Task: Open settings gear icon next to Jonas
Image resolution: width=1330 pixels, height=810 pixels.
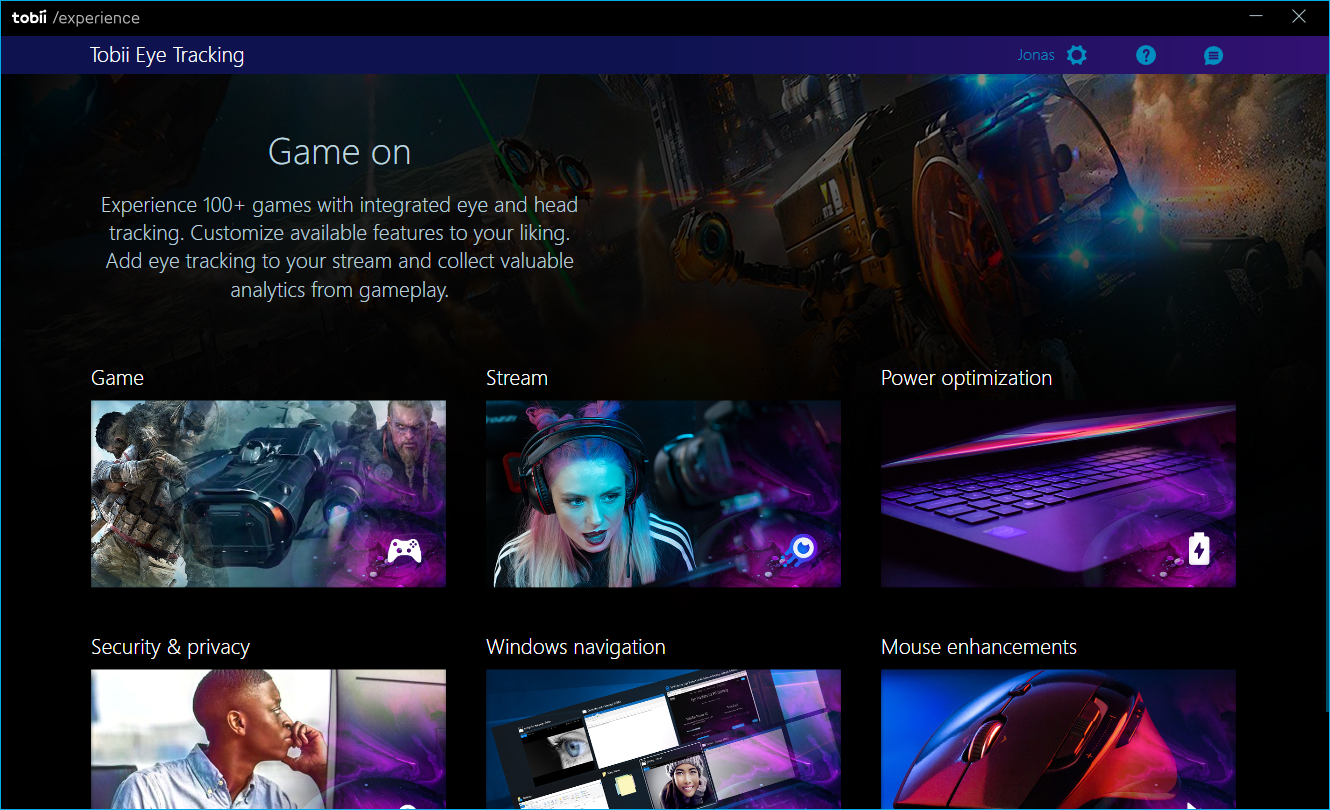Action: click(x=1076, y=55)
